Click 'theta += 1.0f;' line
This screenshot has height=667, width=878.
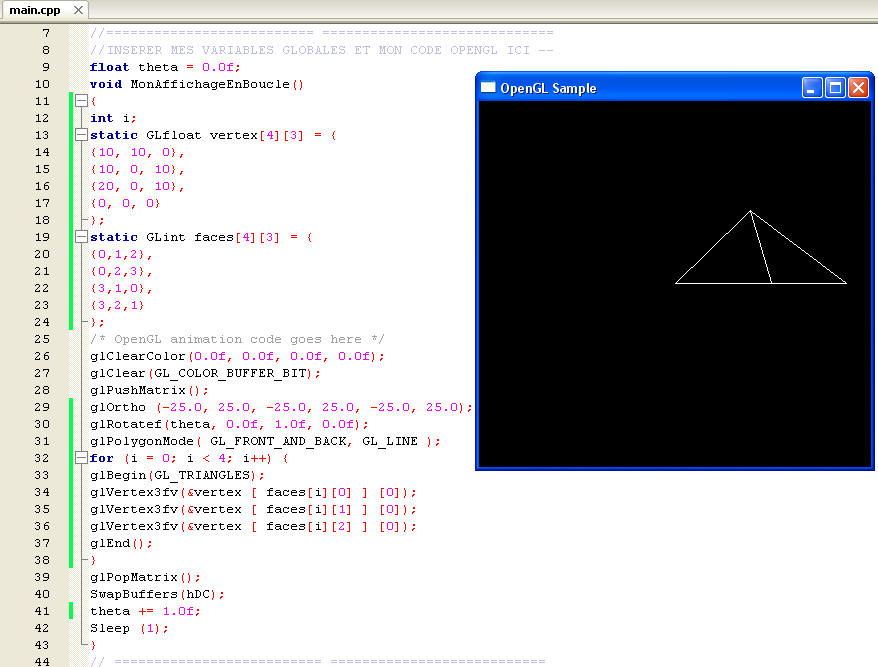(x=145, y=612)
